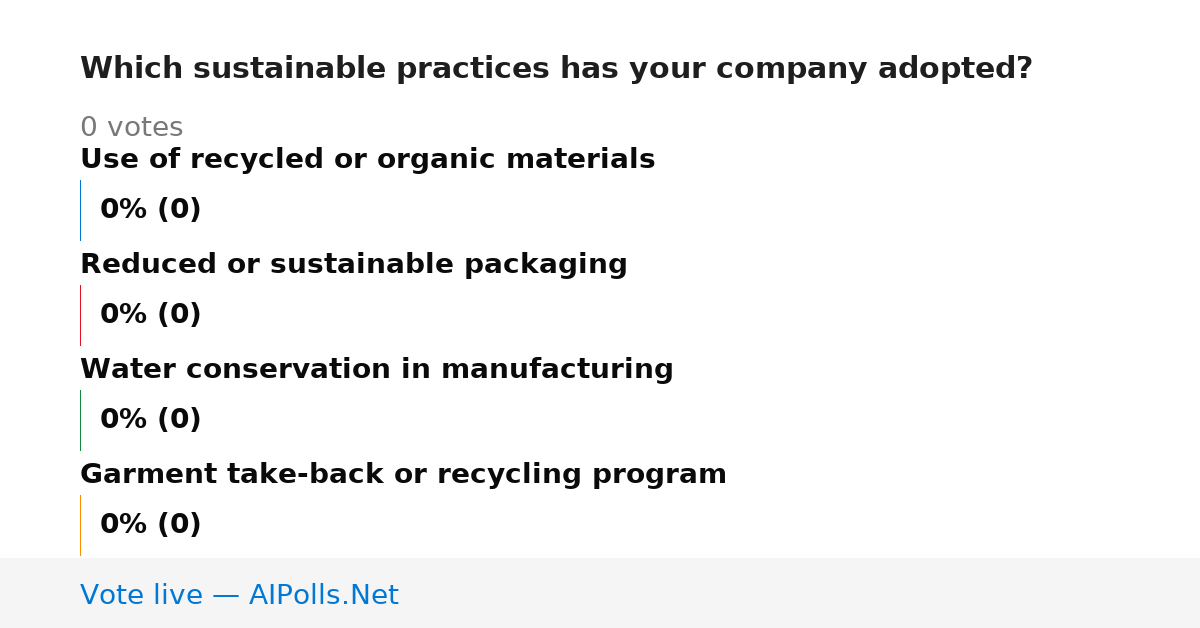Click the green result bar for water conservation
This screenshot has height=628, width=1200.
click(80, 420)
